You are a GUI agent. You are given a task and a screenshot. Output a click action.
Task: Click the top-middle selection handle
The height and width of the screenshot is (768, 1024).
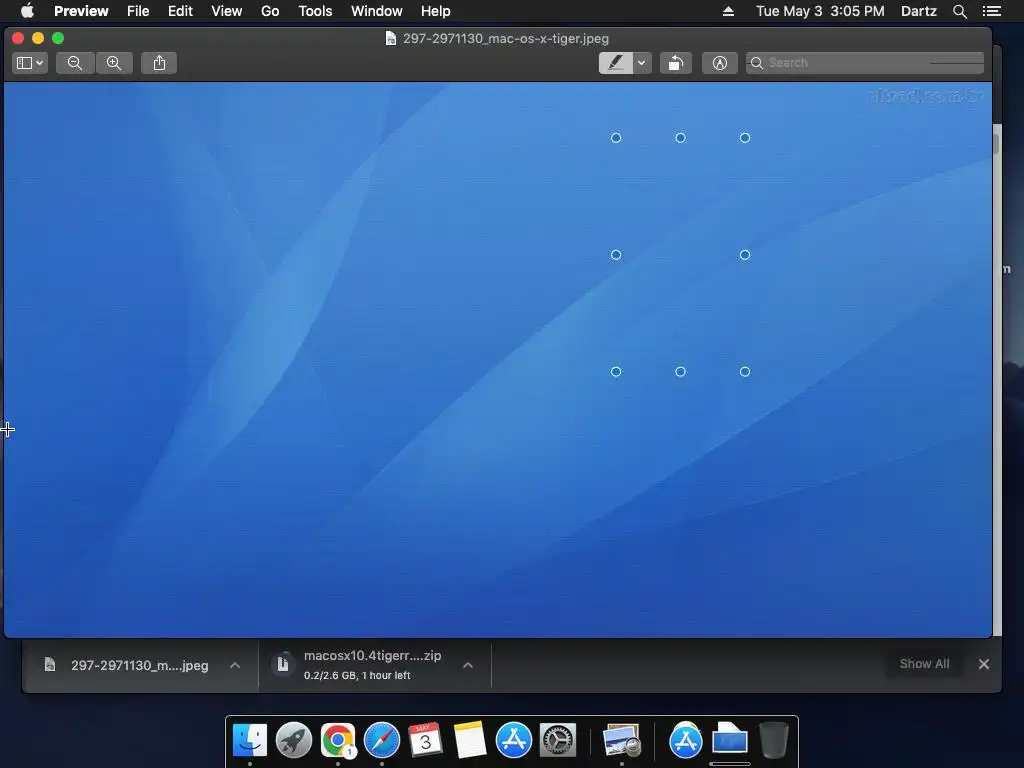click(x=680, y=138)
